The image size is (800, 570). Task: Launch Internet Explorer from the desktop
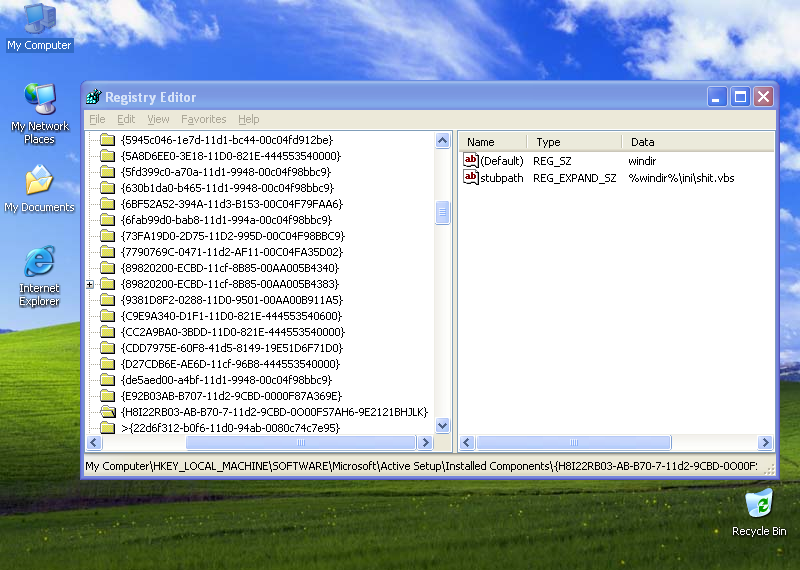pyautogui.click(x=39, y=263)
